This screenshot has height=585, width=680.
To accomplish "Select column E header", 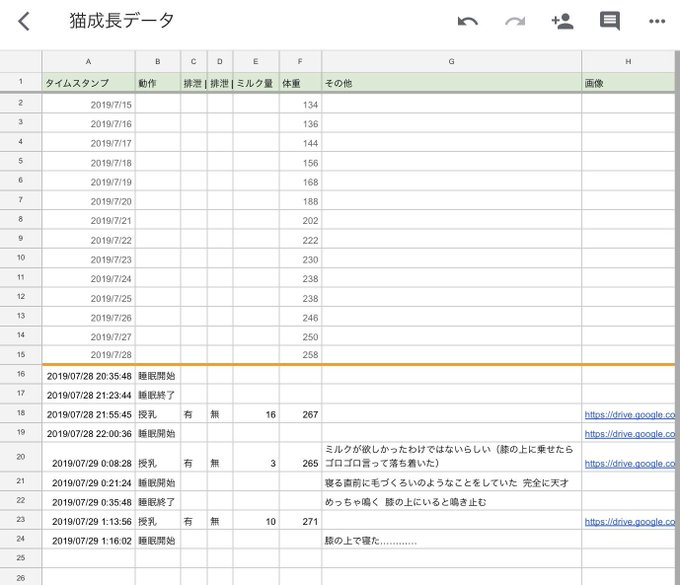I will point(256,62).
